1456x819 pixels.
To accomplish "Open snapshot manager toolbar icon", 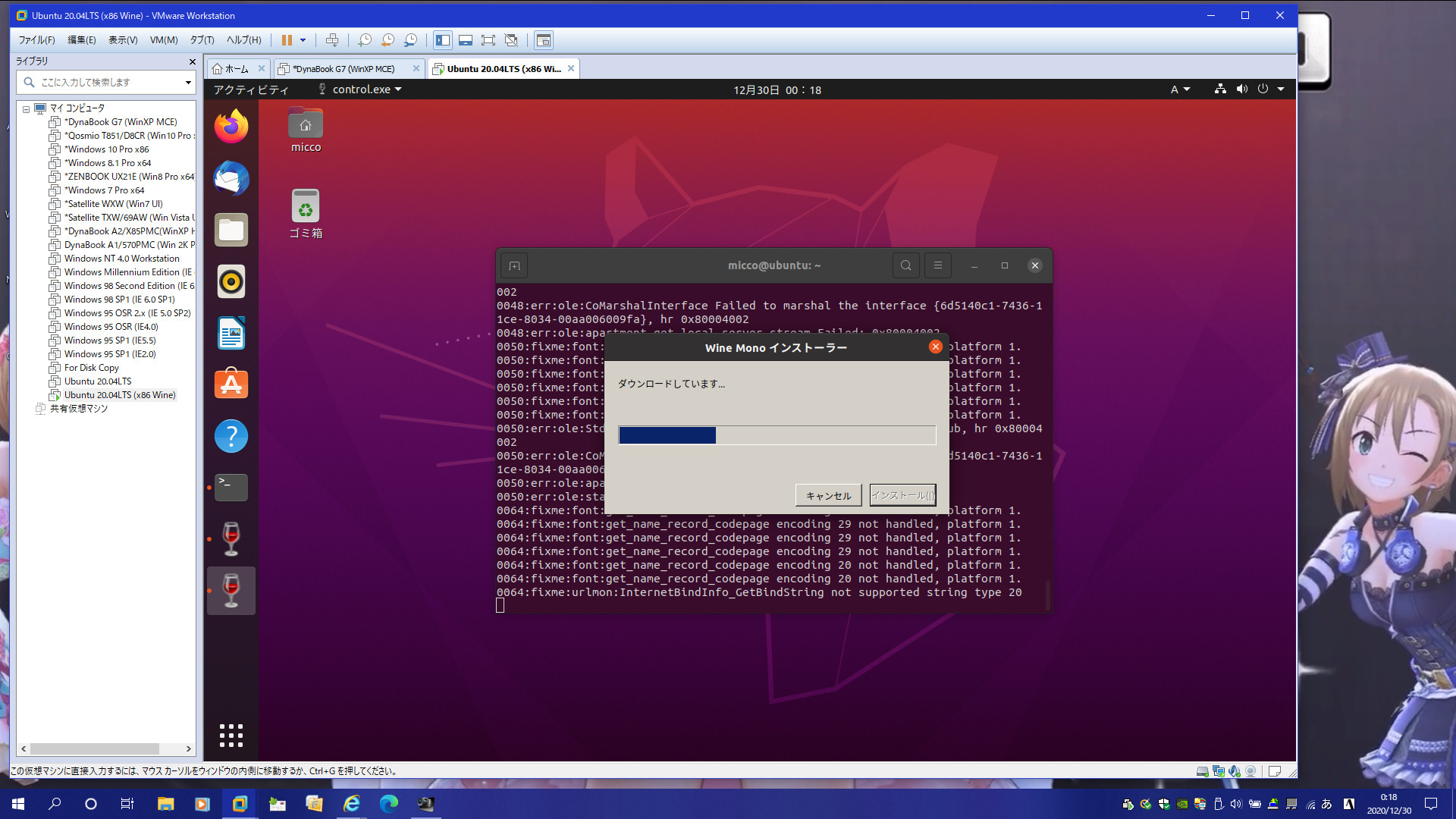I will tap(410, 40).
